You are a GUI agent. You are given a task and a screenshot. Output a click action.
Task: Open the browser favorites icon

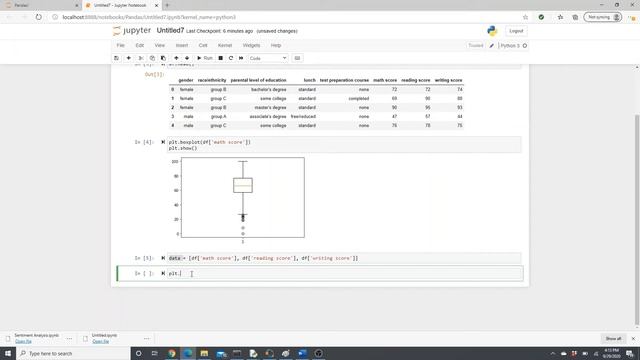click(x=560, y=17)
